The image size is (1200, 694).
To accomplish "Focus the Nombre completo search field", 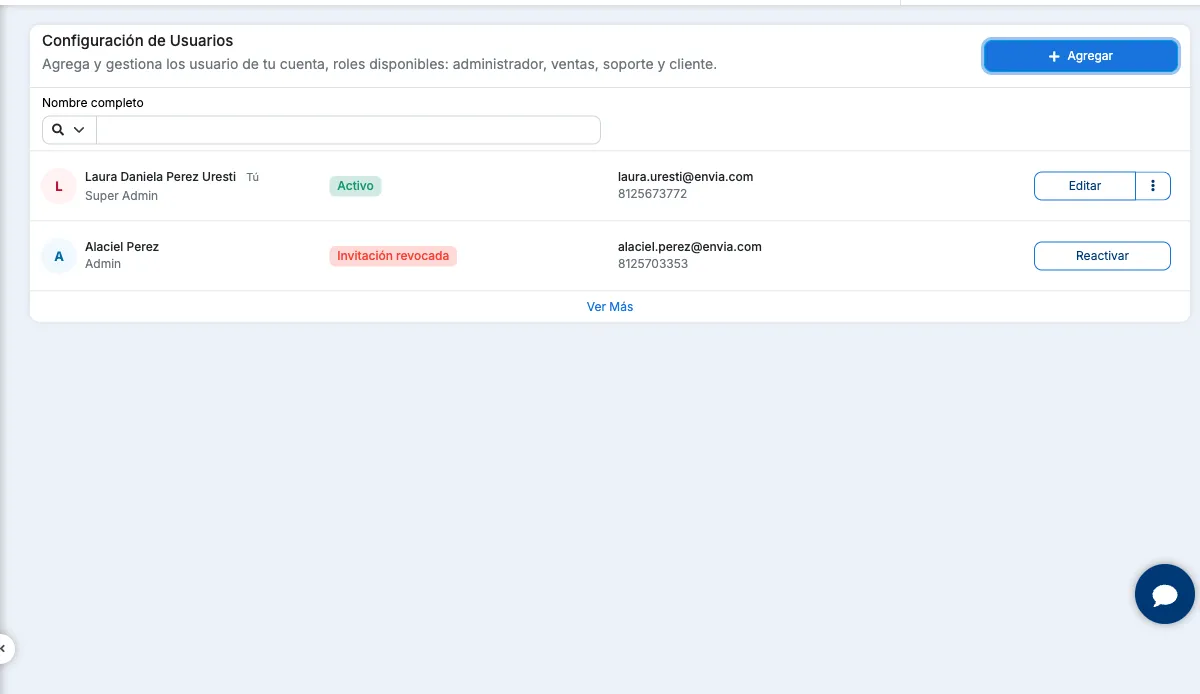I will (x=348, y=130).
